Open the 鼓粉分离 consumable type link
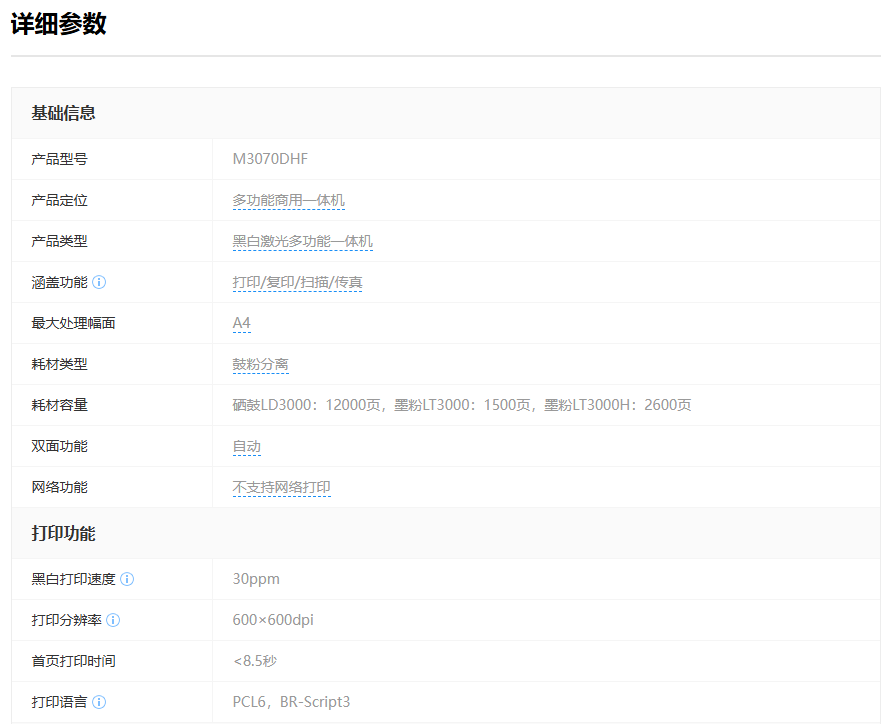 click(x=260, y=365)
